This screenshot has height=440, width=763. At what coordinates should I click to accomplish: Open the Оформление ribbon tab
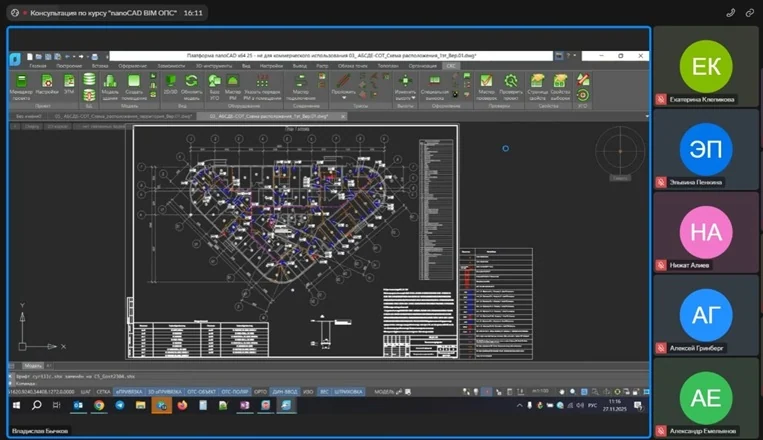132,66
